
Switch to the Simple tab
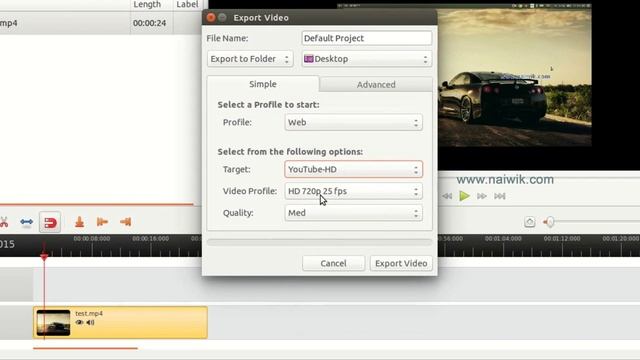pyautogui.click(x=263, y=84)
